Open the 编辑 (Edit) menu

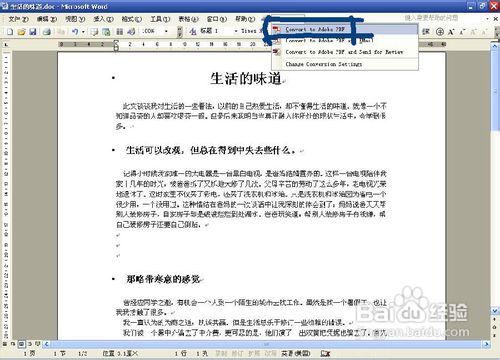click(47, 19)
